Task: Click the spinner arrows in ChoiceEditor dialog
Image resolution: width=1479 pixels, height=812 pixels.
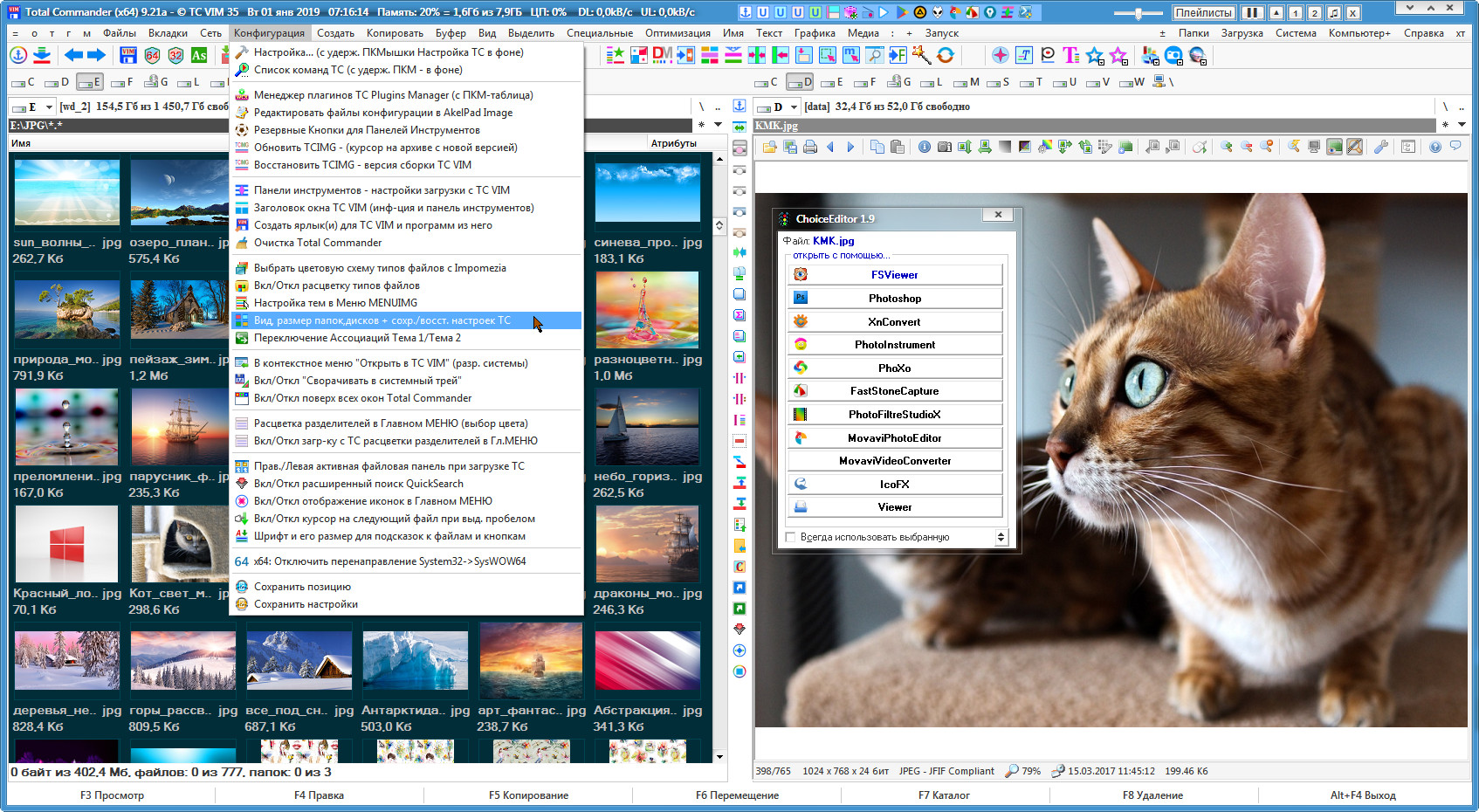Action: point(1001,537)
